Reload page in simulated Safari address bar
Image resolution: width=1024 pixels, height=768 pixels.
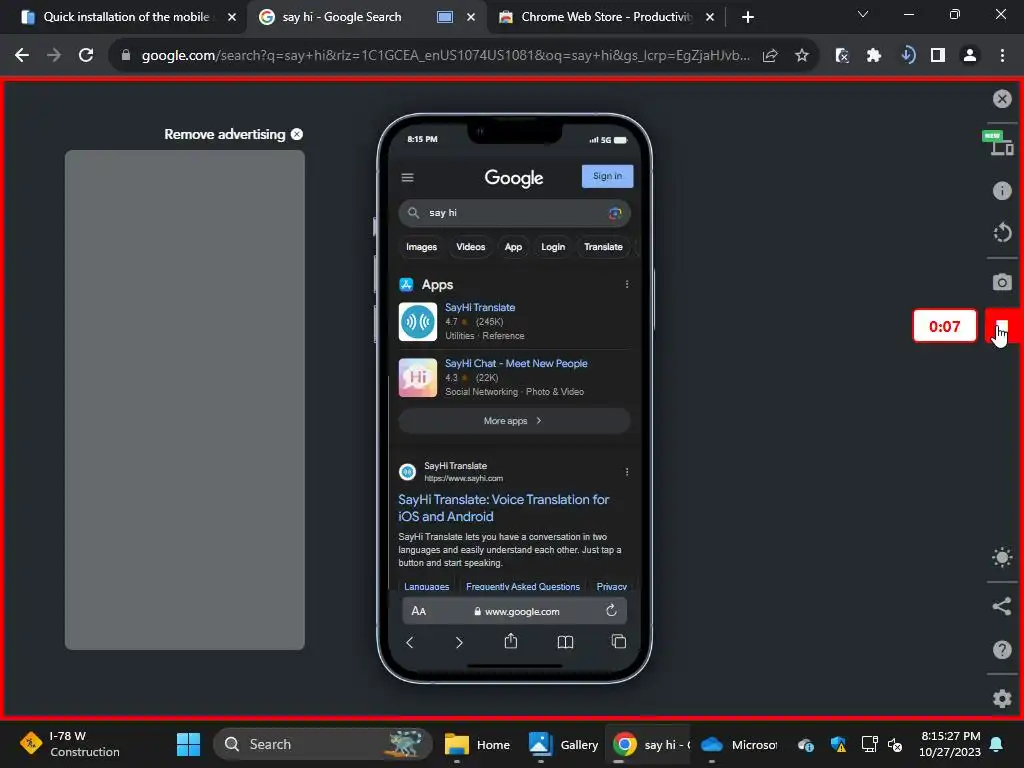click(x=611, y=611)
